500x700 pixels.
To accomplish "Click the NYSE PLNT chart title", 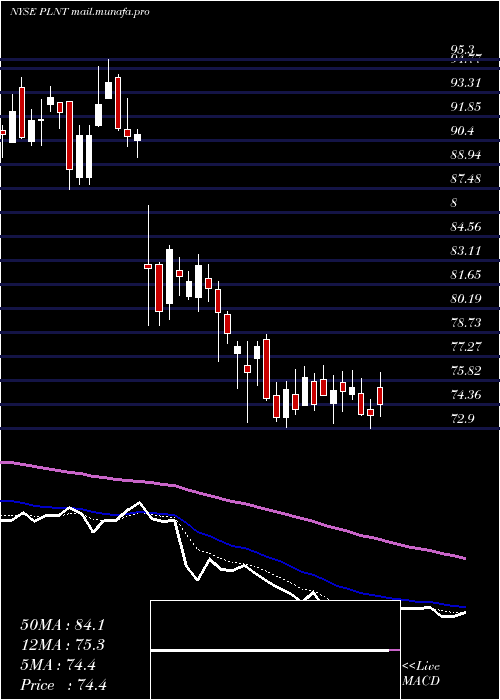I will pyautogui.click(x=79, y=12).
